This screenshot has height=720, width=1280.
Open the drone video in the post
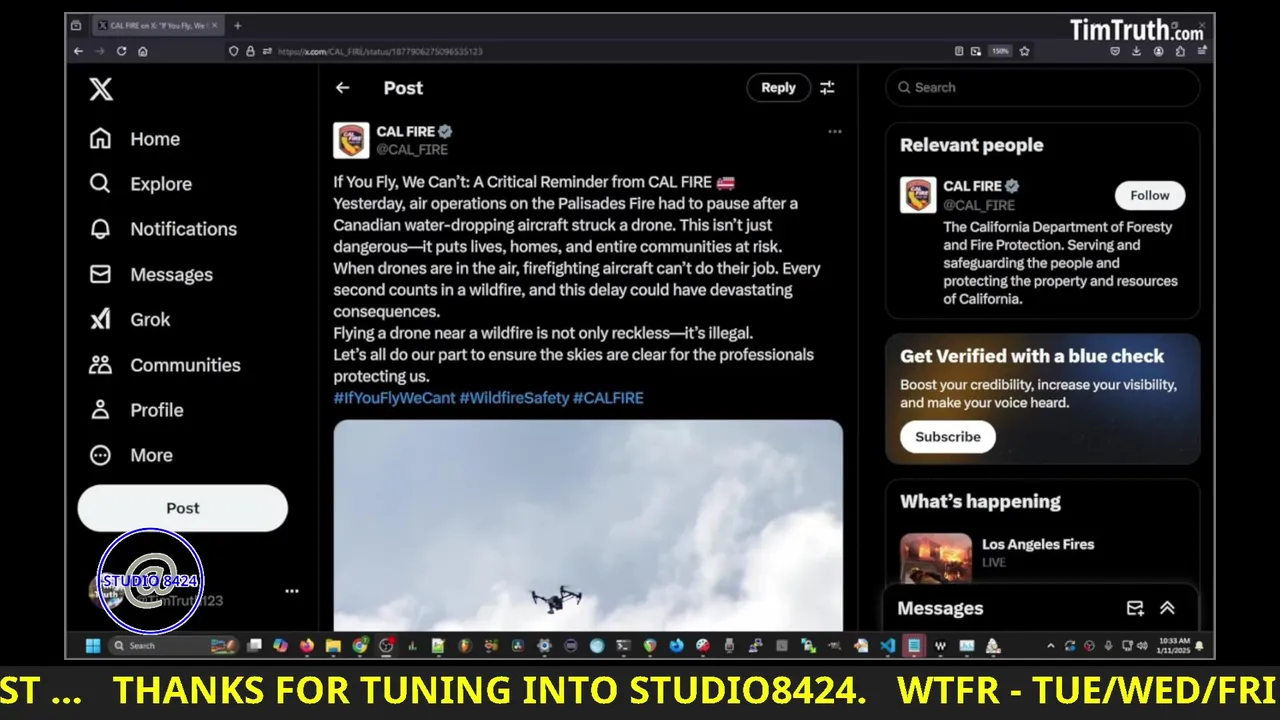(588, 525)
